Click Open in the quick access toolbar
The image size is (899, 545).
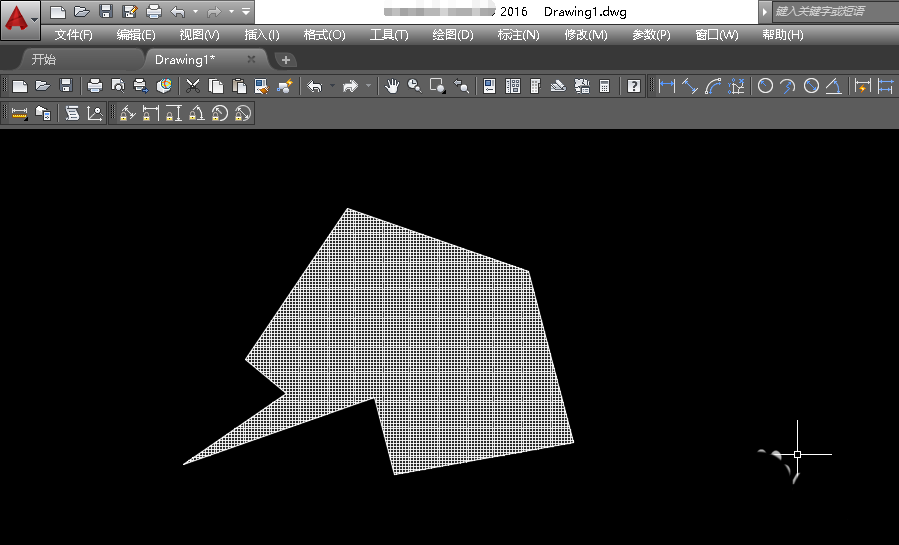point(81,11)
